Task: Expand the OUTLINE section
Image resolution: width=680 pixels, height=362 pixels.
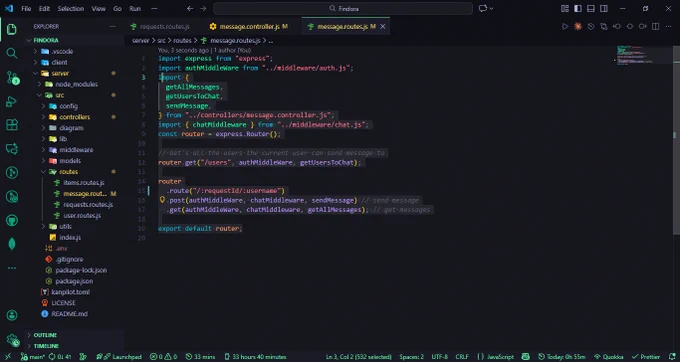Action: [45, 335]
